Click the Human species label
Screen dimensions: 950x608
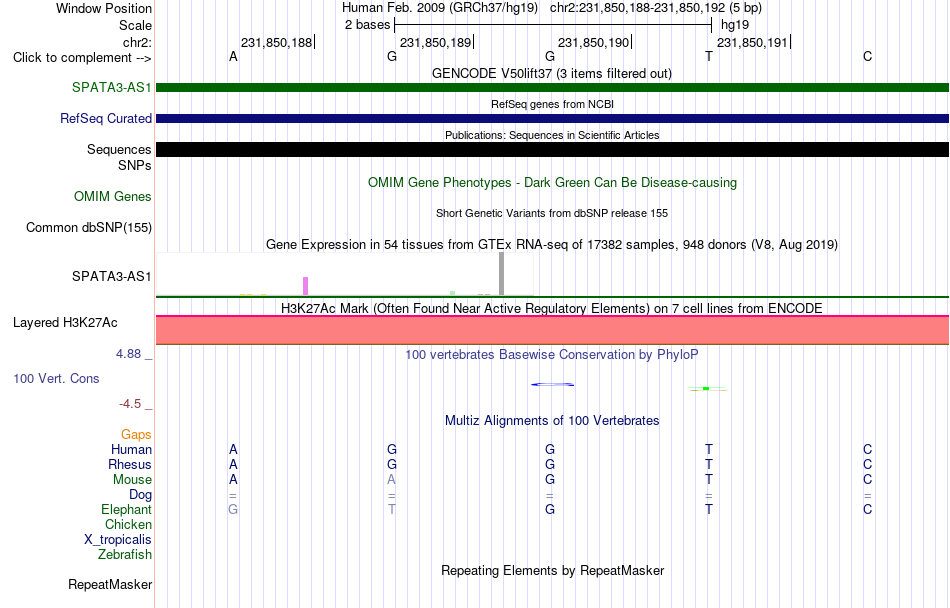(x=131, y=449)
